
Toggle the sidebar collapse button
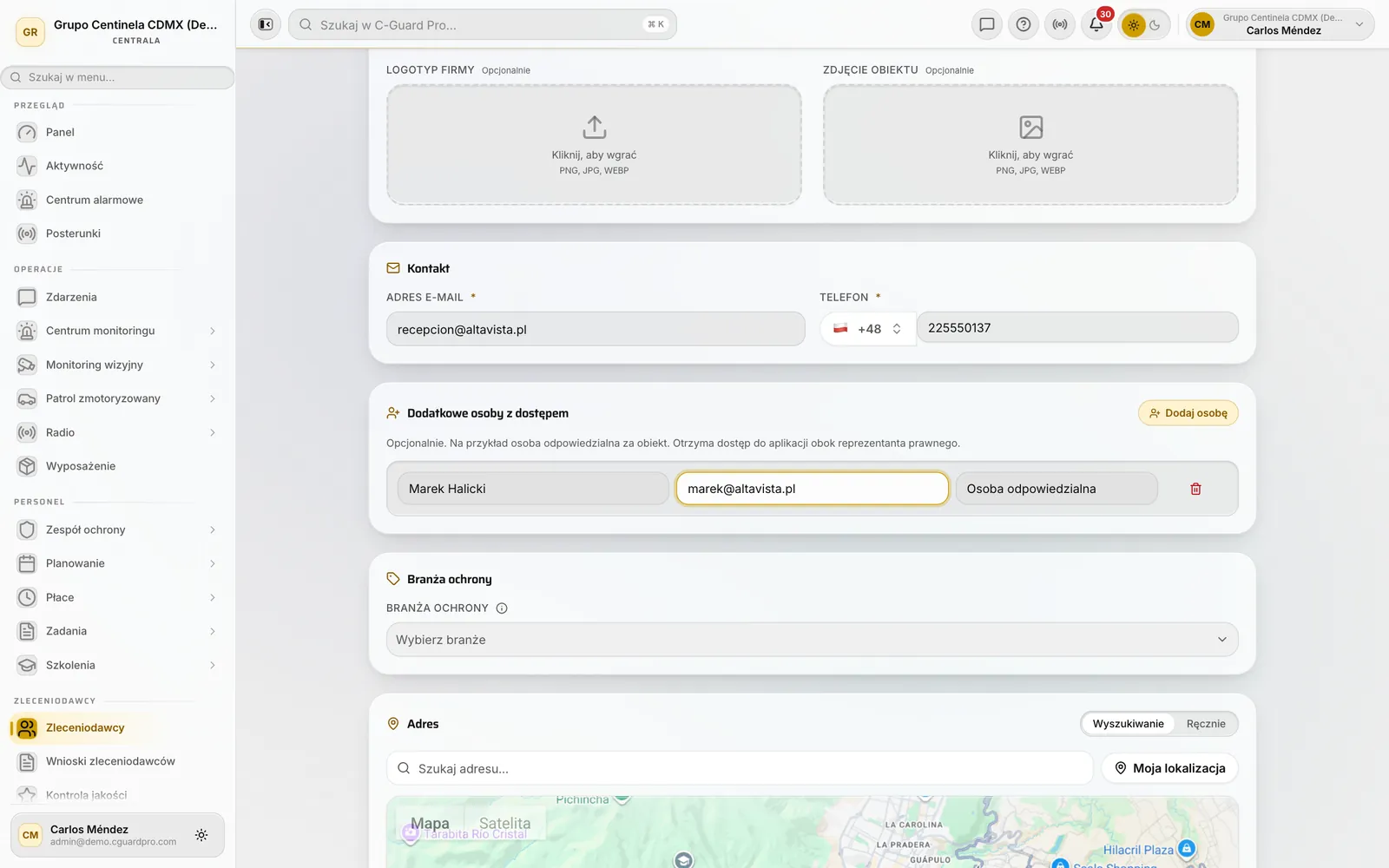pos(266,24)
